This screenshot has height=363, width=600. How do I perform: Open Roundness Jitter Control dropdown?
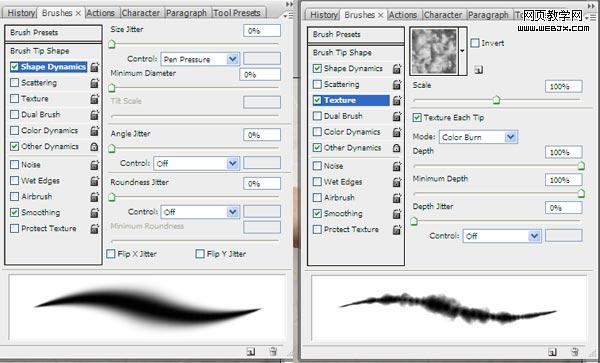(x=200, y=212)
